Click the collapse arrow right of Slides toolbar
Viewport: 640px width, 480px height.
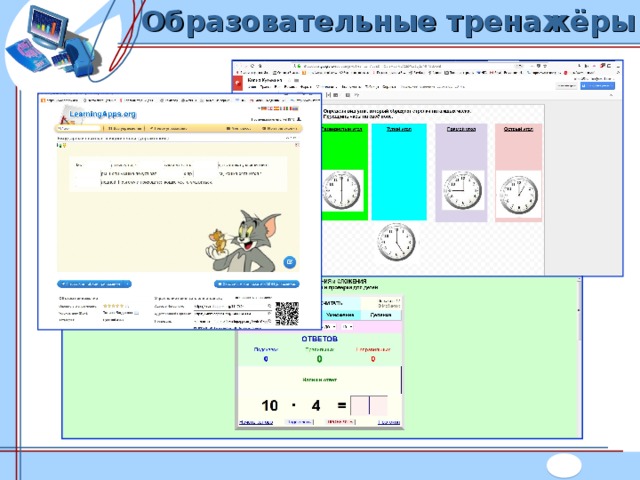(611, 95)
